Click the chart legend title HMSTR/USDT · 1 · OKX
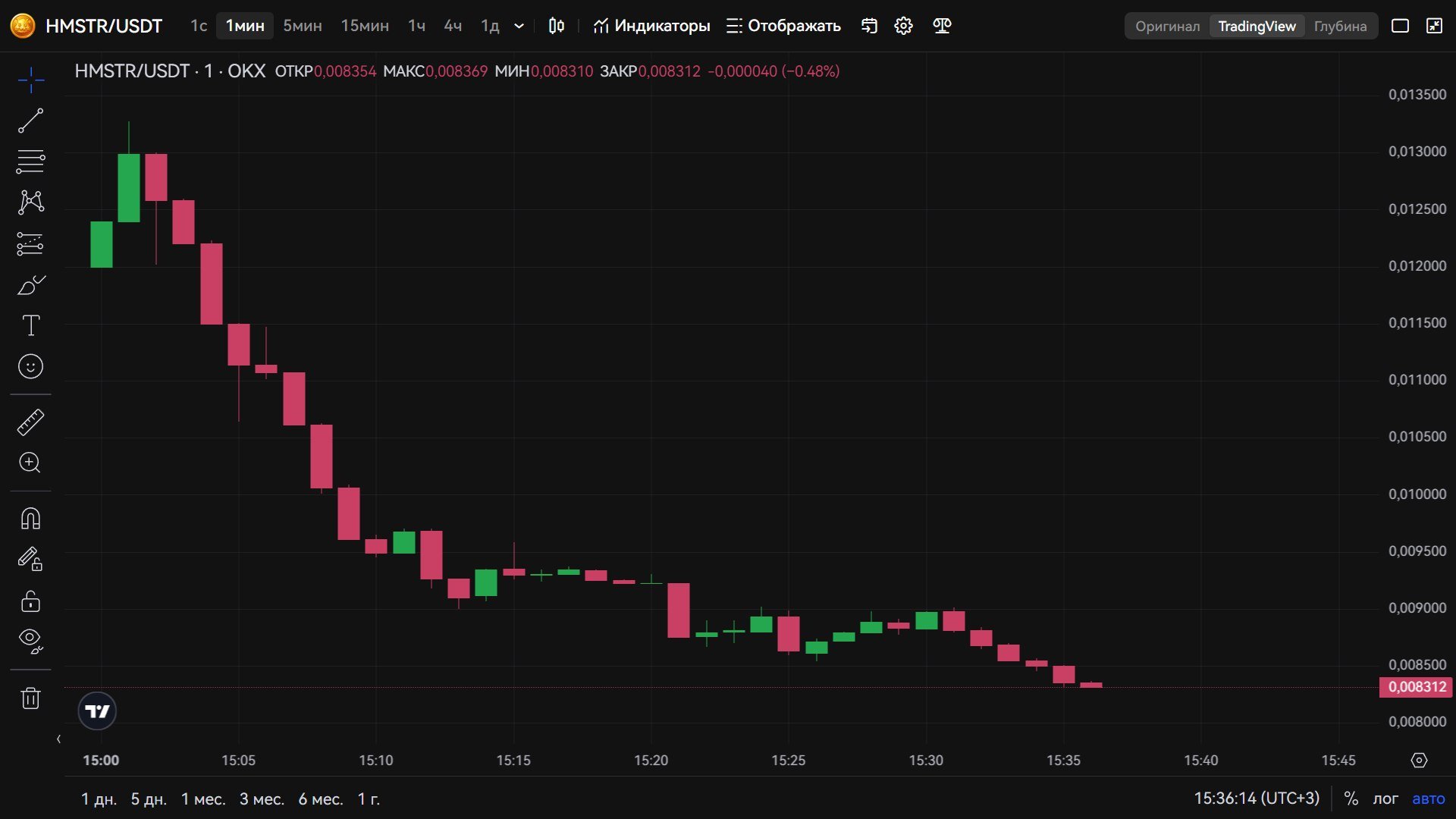 (x=170, y=71)
